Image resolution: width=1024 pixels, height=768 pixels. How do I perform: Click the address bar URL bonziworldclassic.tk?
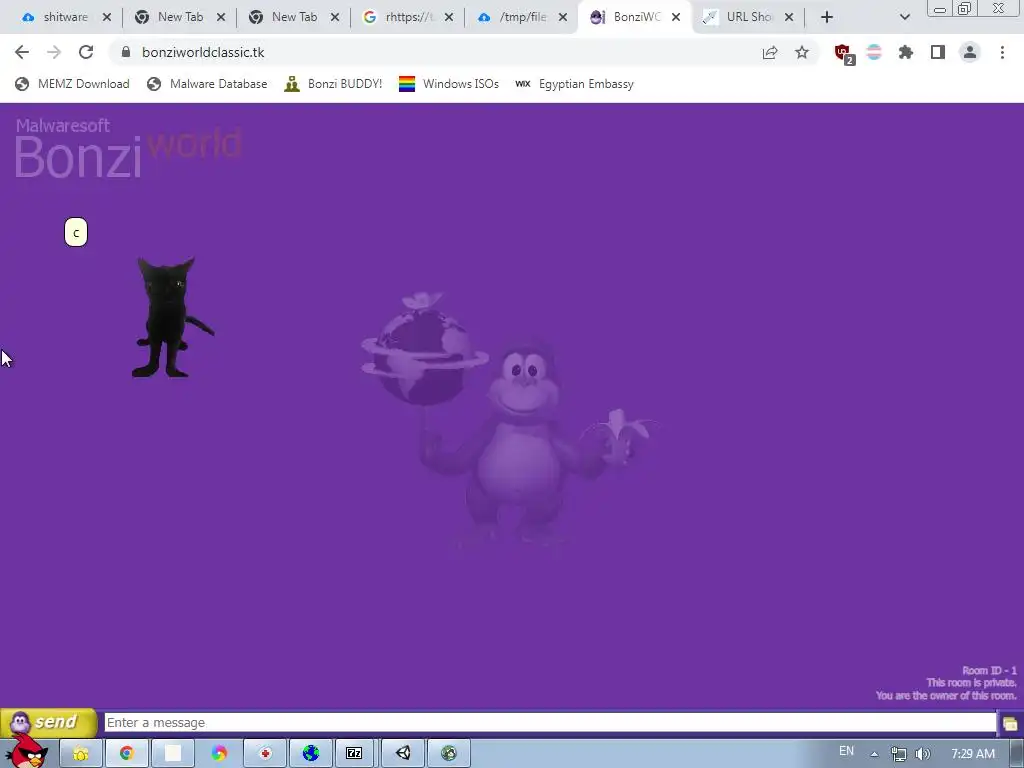pos(203,52)
